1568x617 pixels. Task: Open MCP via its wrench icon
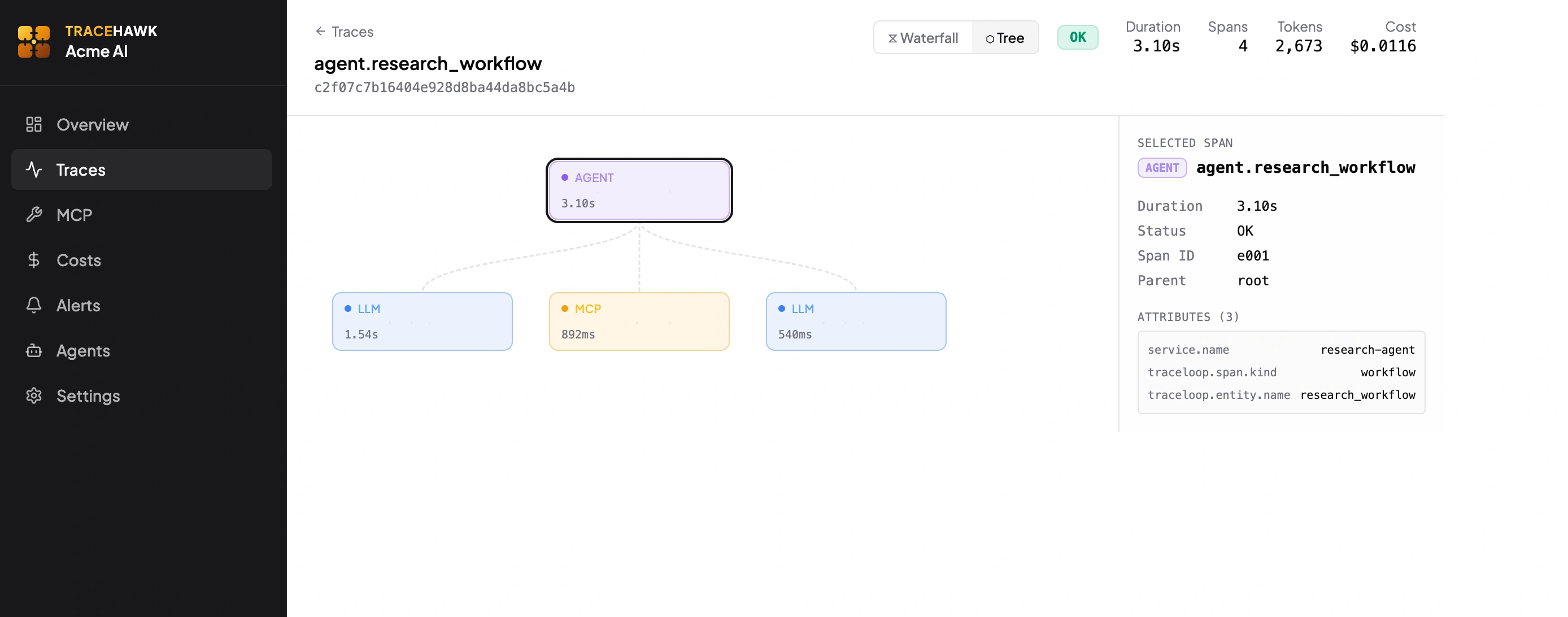[x=33, y=214]
